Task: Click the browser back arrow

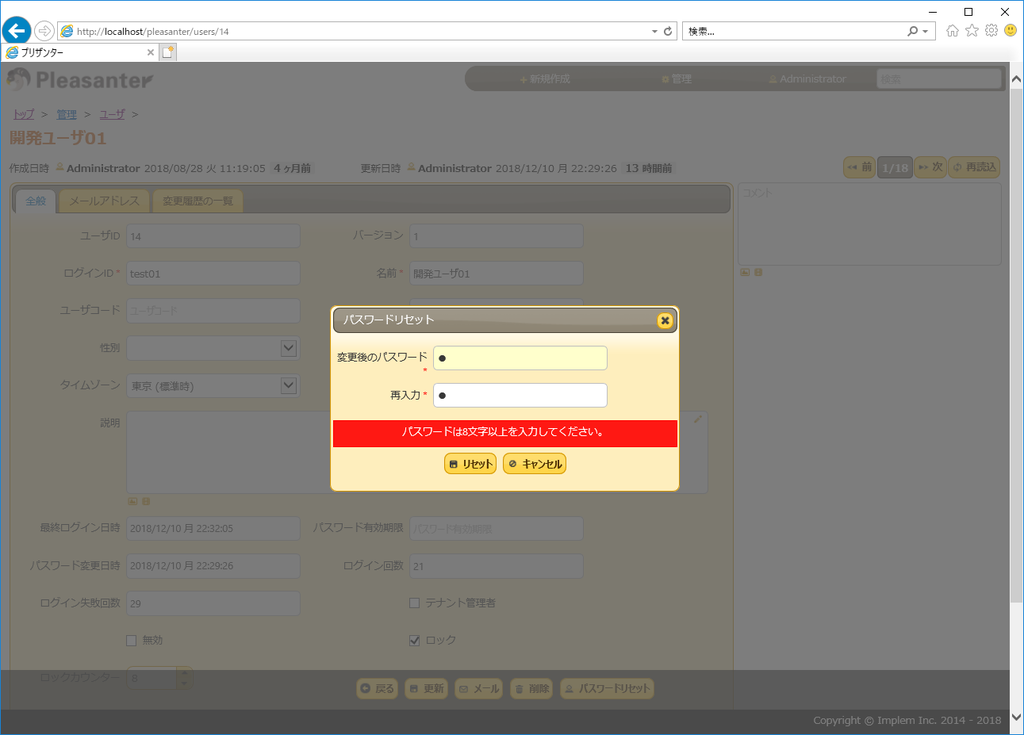Action: tap(16, 31)
